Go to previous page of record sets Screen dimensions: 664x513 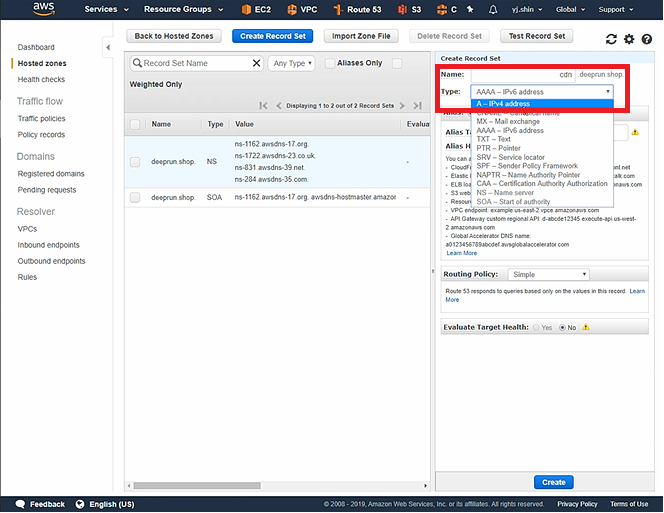point(279,105)
